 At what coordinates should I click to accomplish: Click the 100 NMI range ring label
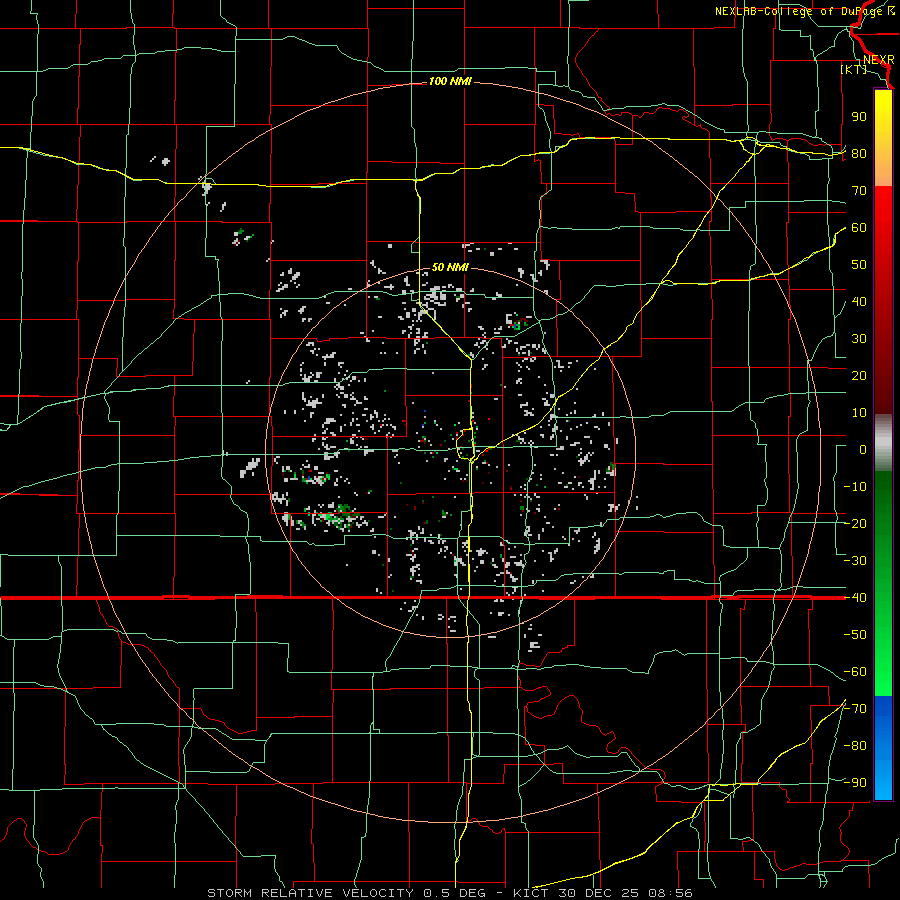click(450, 82)
